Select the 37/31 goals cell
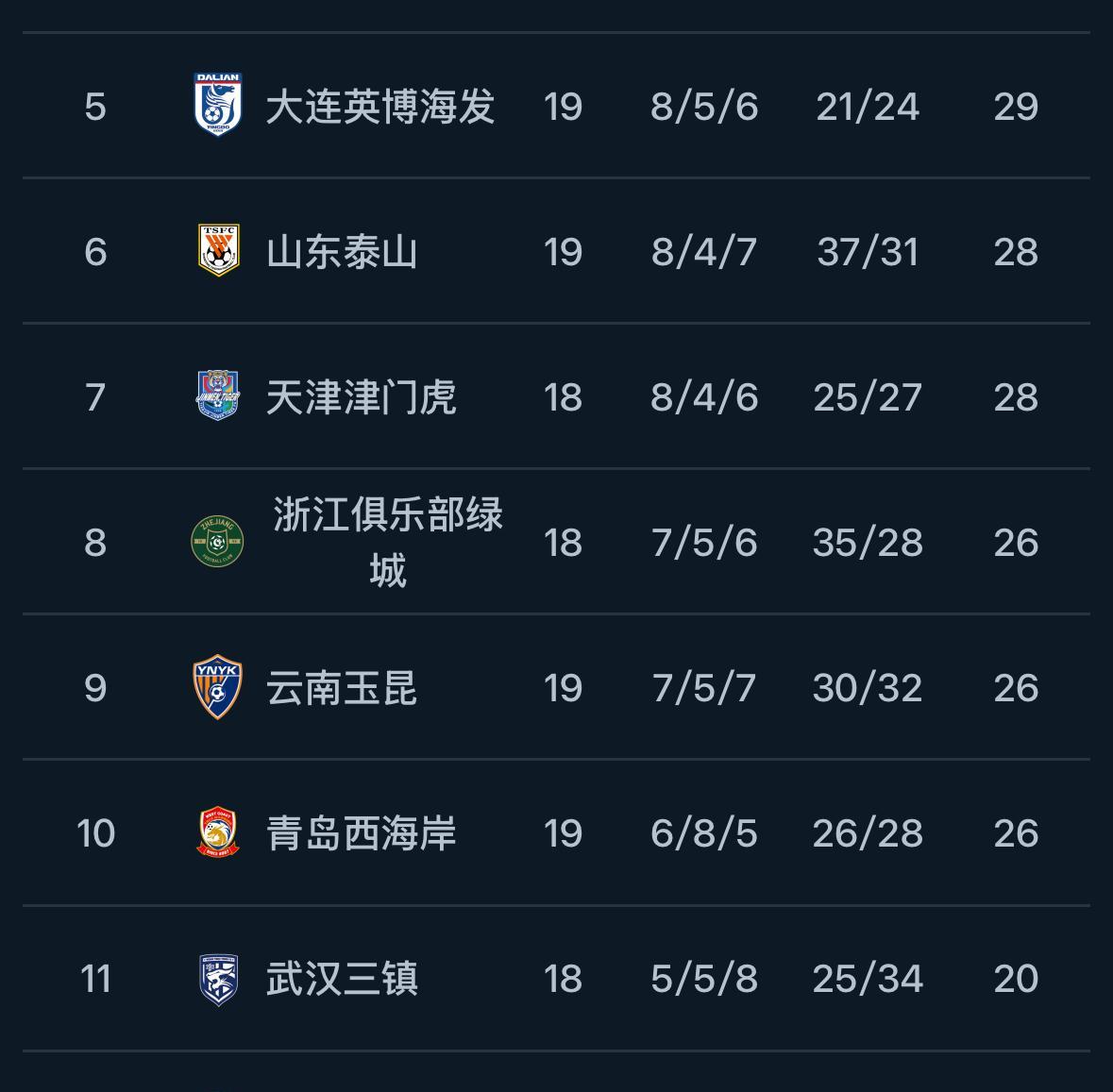 pyautogui.click(x=868, y=251)
